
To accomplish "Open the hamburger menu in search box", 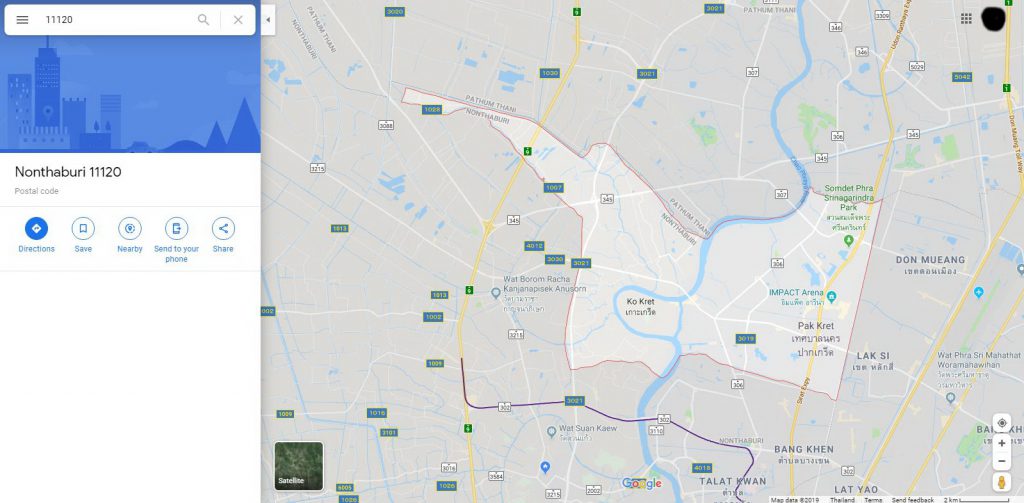I will click(x=22, y=20).
